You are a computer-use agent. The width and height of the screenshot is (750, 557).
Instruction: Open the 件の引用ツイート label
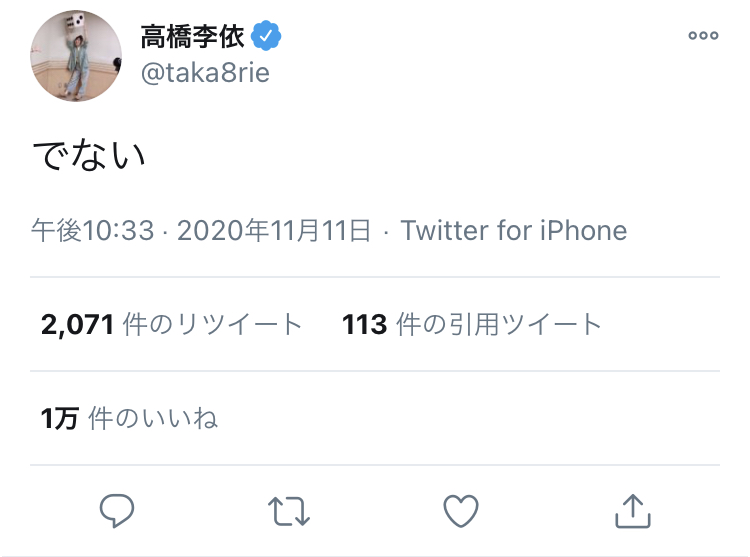coord(499,324)
